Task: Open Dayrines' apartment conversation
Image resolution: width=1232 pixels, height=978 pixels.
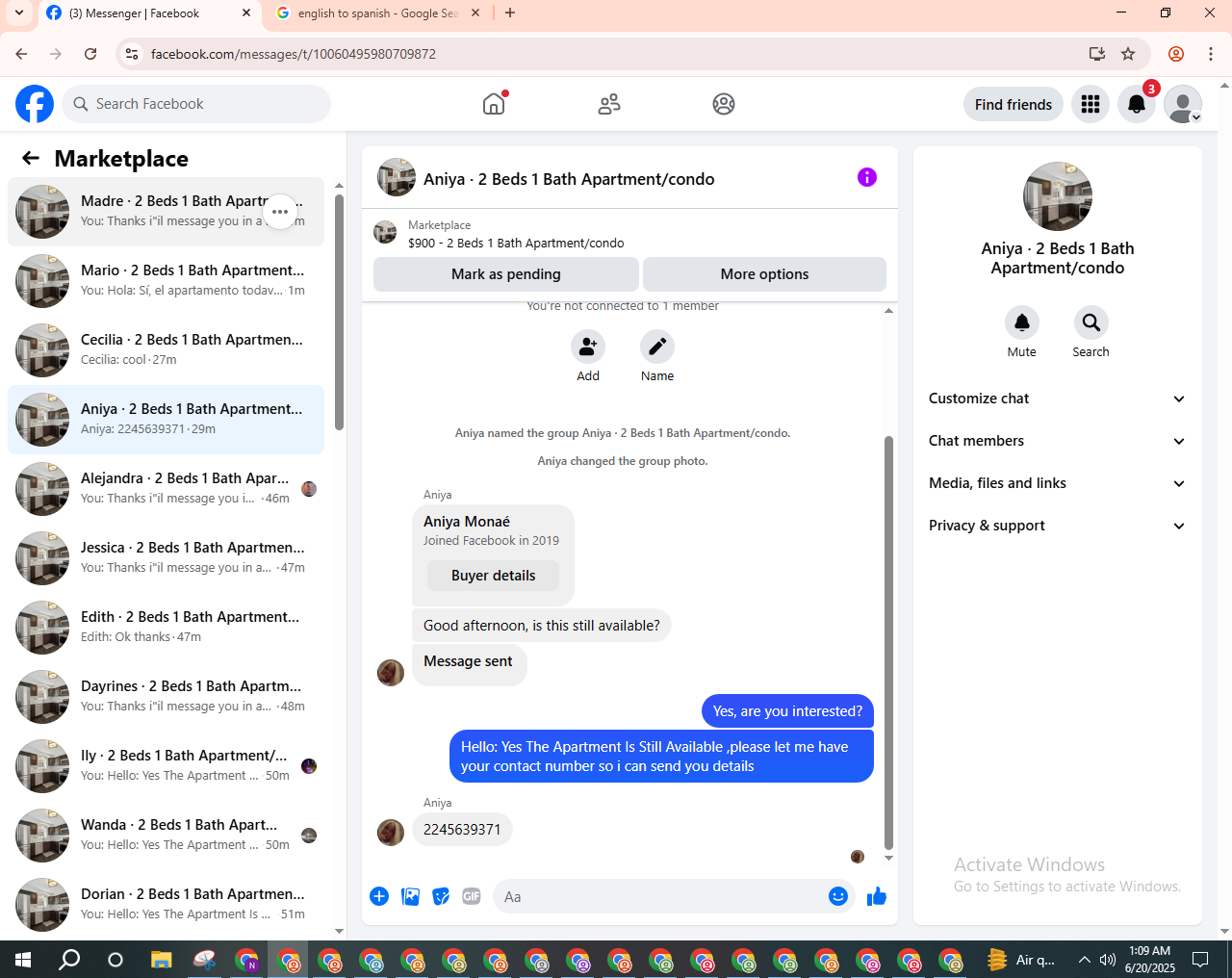Action: (166, 697)
